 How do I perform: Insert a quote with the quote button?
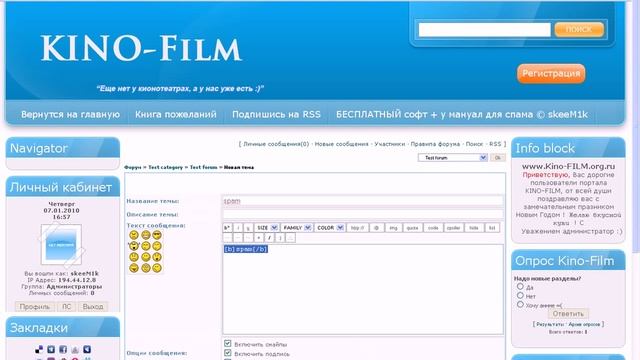click(413, 228)
